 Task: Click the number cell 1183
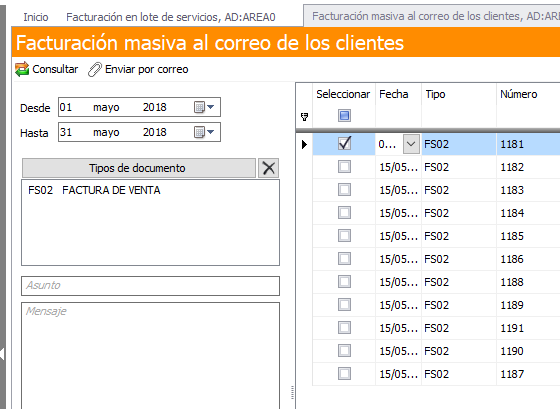pos(528,190)
